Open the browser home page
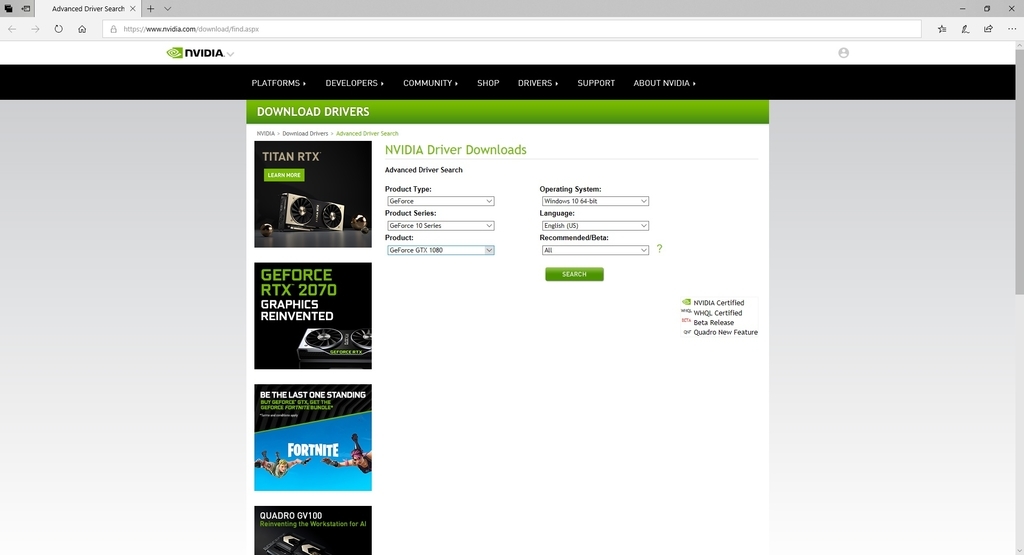 [x=82, y=29]
